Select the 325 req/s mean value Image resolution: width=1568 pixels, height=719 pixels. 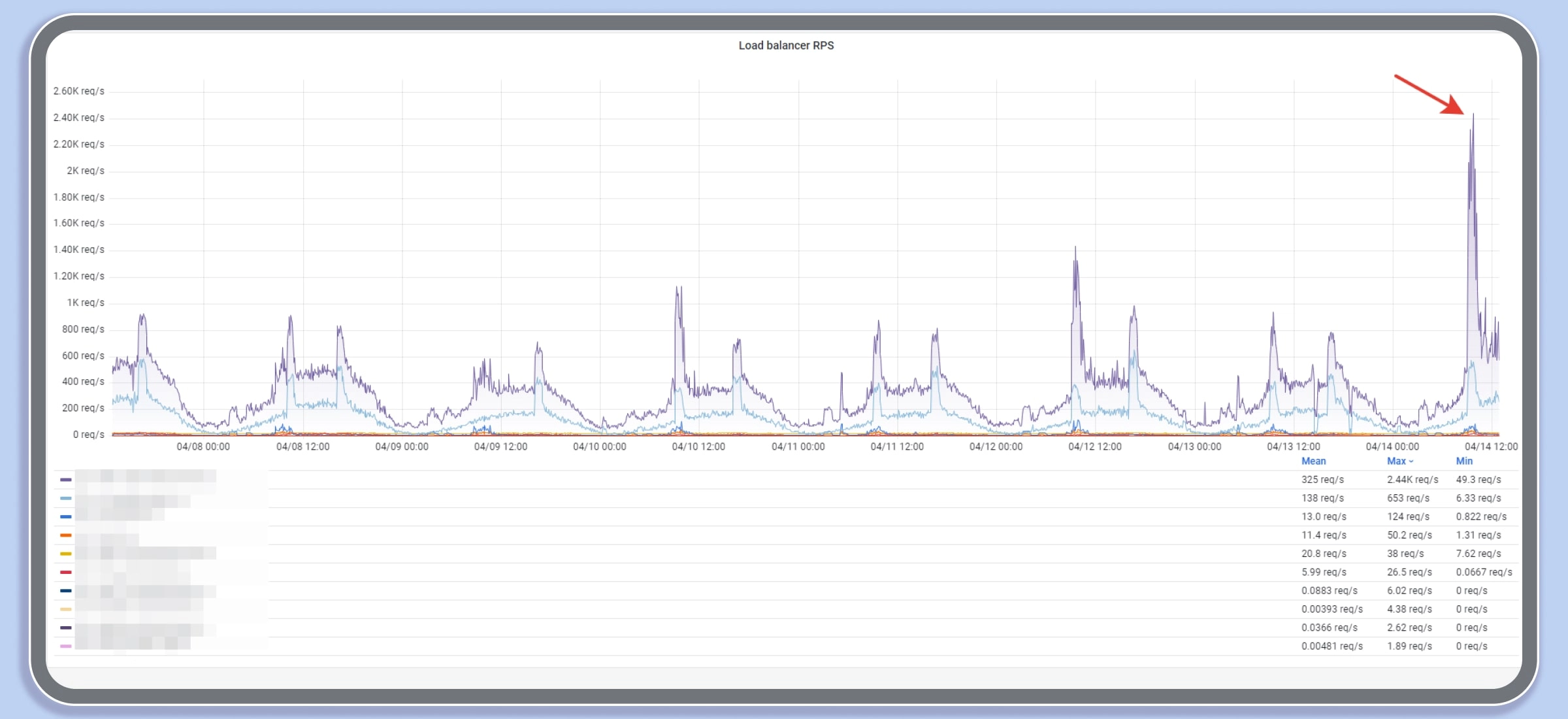point(1322,480)
